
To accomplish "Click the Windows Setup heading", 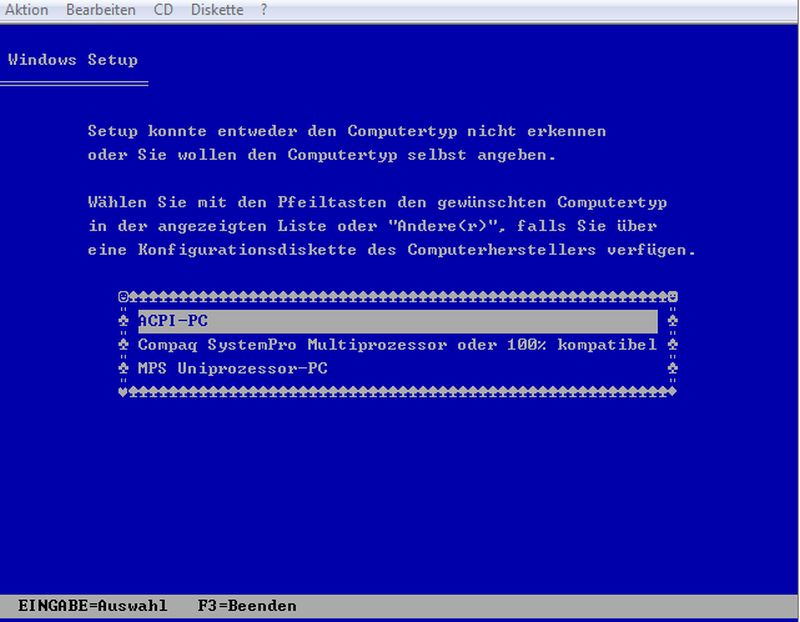I will click(72, 60).
